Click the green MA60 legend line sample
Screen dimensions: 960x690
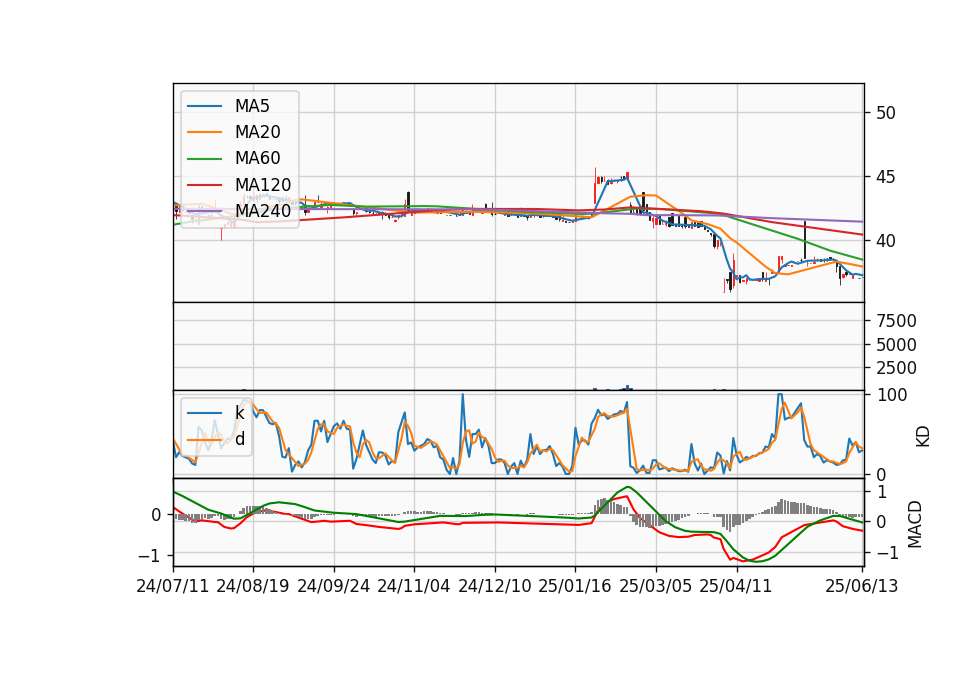pyautogui.click(x=204, y=159)
